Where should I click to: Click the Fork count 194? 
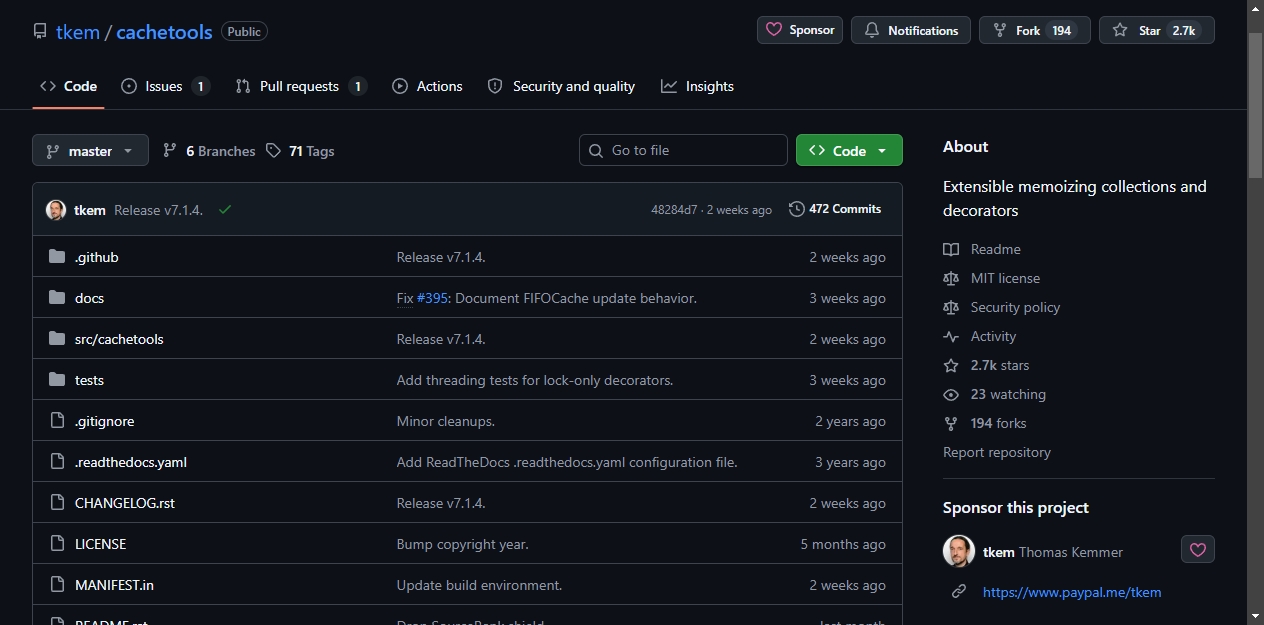1062,31
